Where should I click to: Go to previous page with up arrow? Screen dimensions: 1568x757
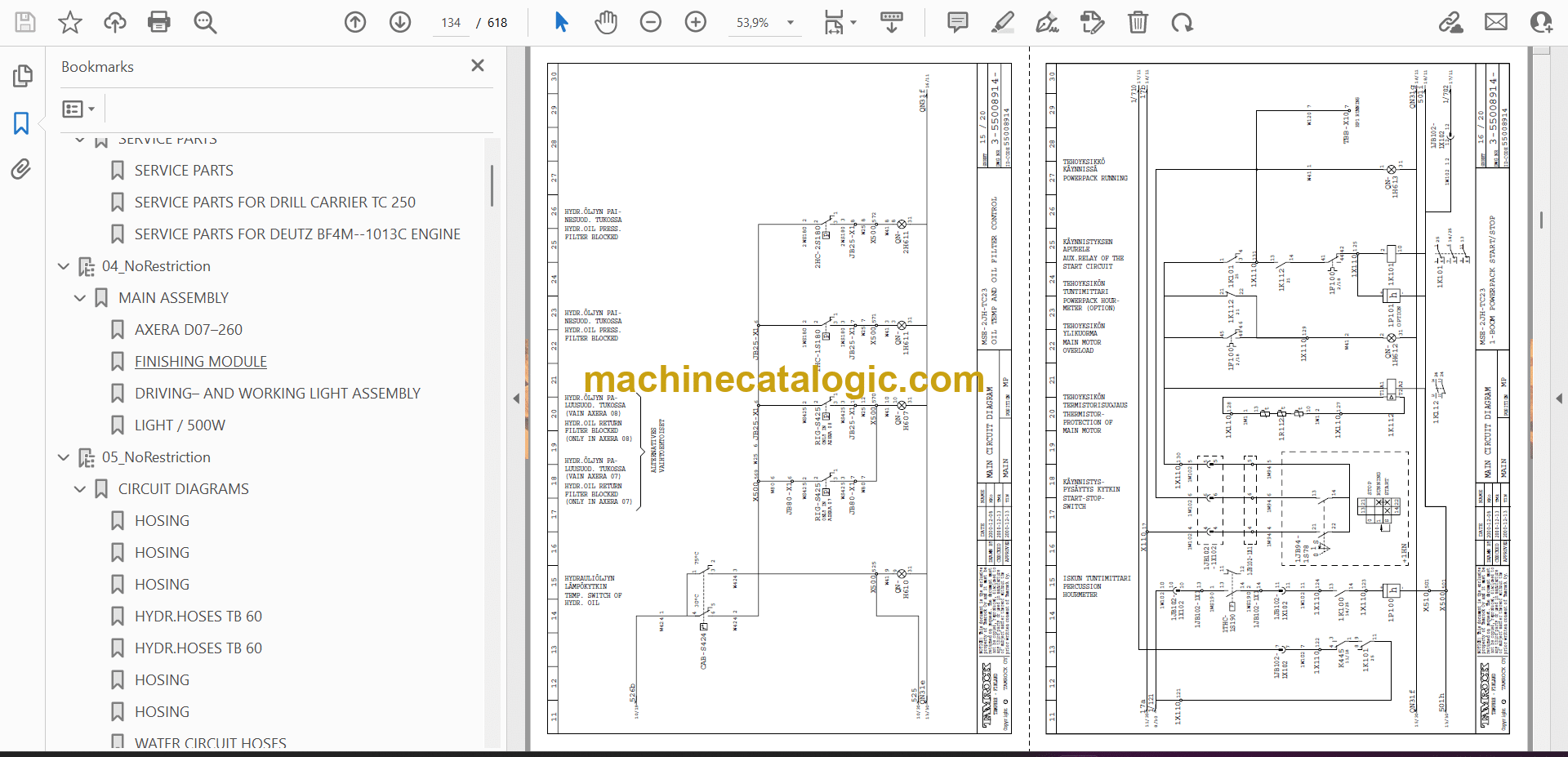(355, 22)
